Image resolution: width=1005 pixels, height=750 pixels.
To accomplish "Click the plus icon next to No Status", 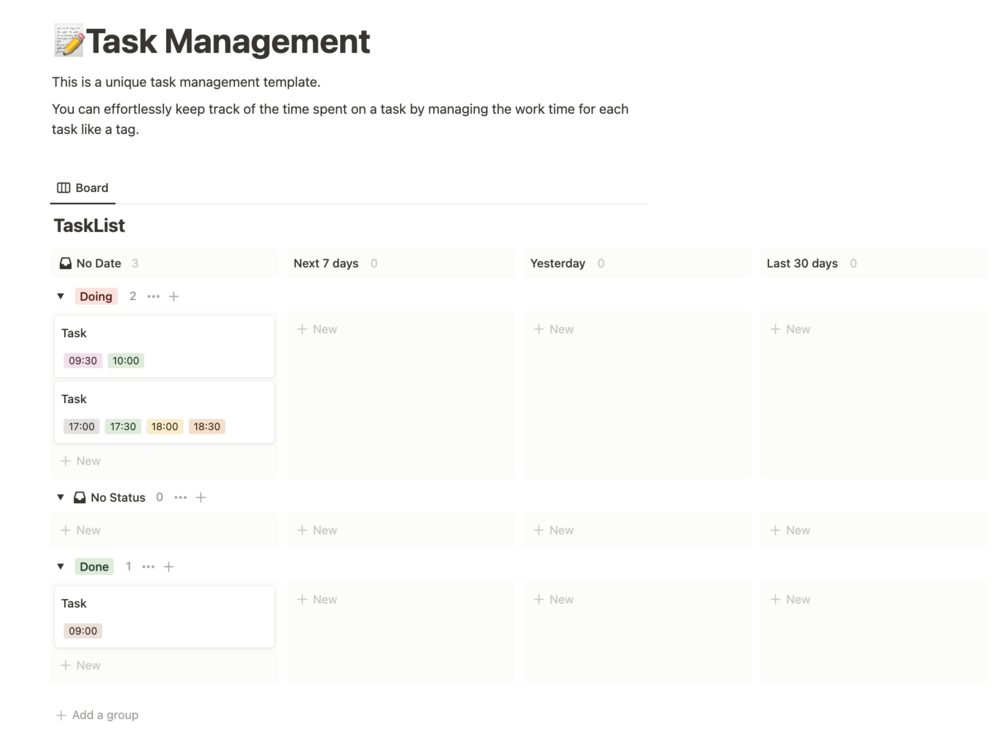I will click(x=201, y=498).
